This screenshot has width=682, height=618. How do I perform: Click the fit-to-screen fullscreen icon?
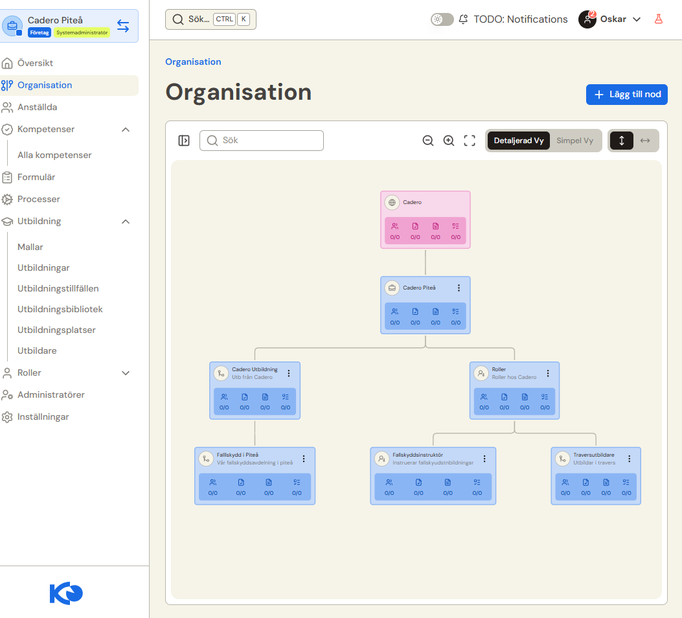coord(469,140)
